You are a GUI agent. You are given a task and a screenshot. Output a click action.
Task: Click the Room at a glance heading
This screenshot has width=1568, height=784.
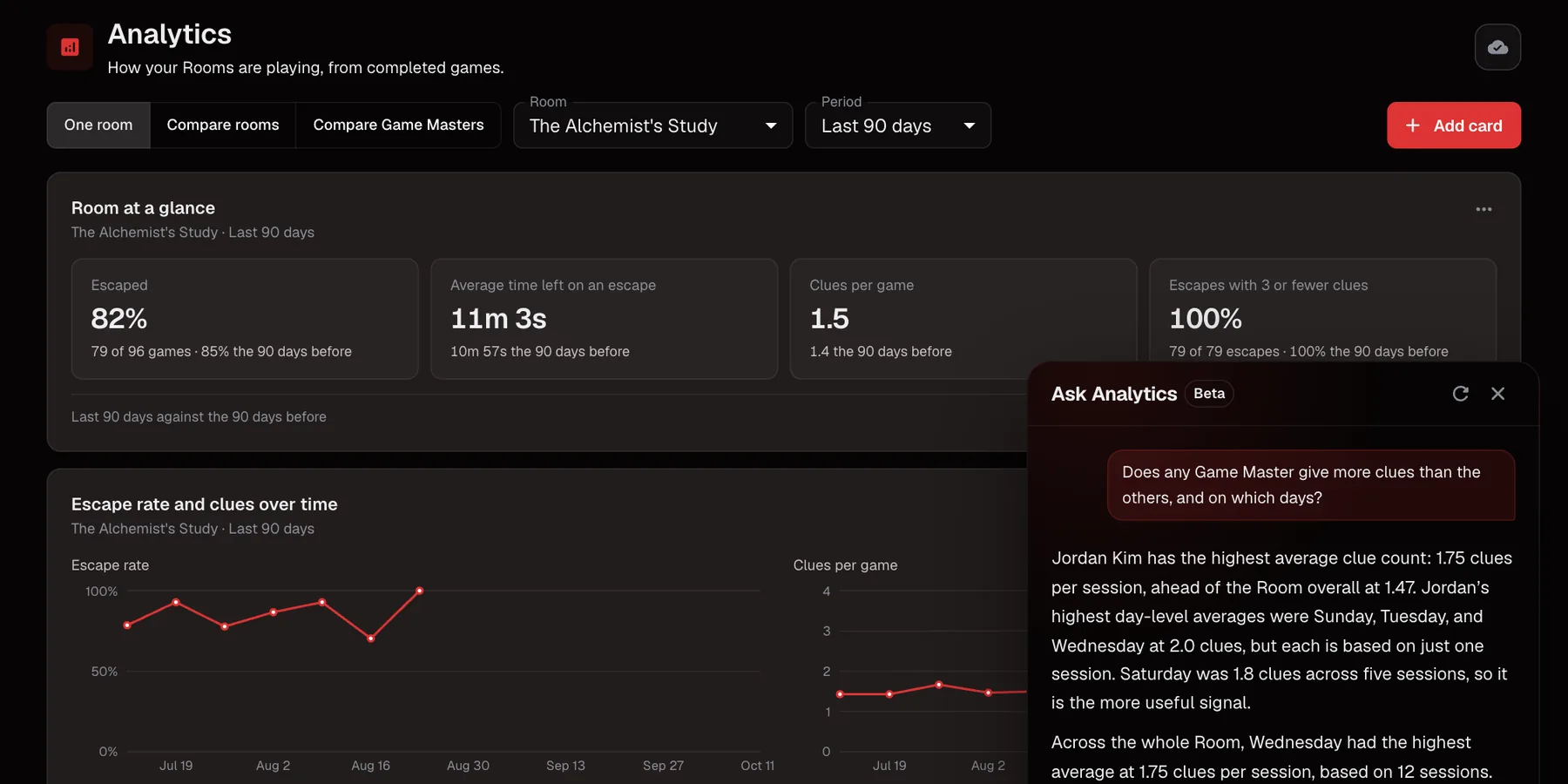pyautogui.click(x=143, y=208)
